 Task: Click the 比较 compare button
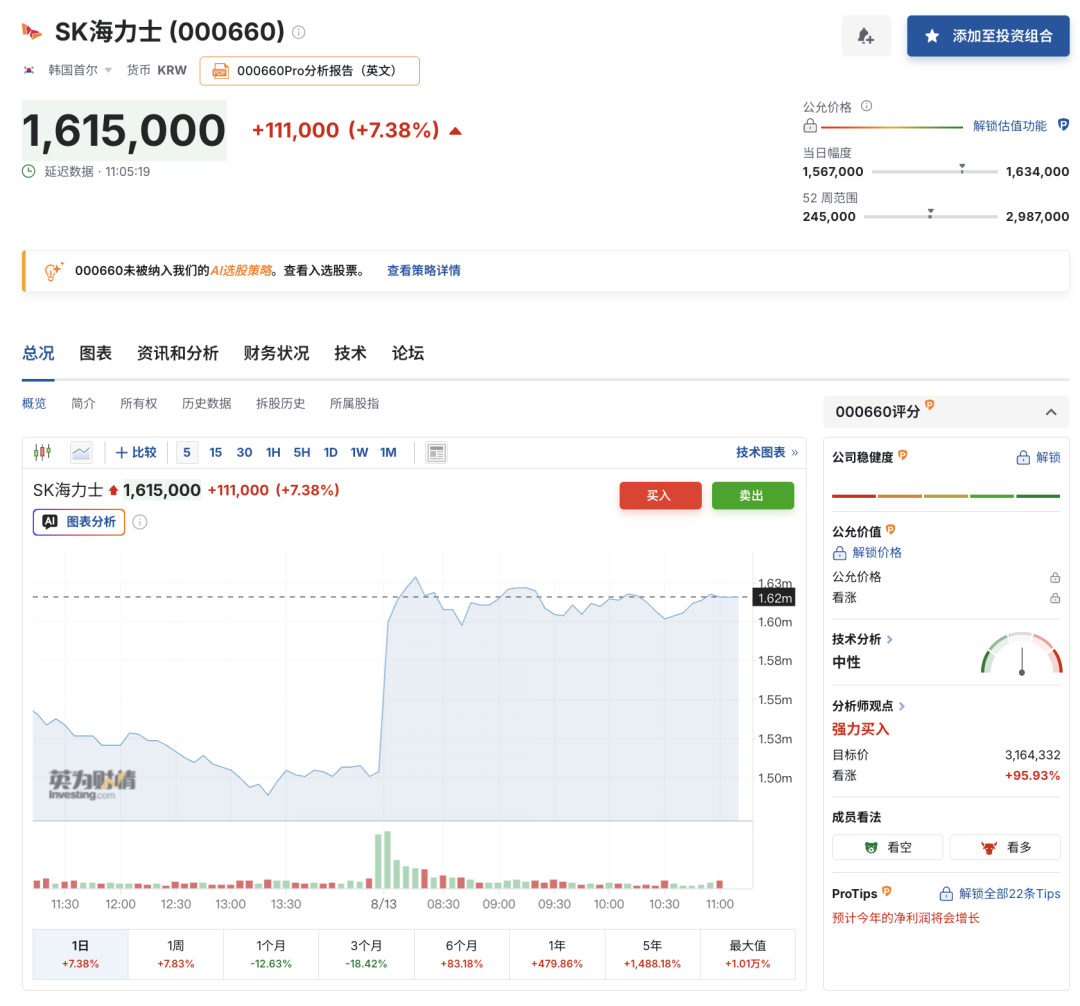[136, 452]
